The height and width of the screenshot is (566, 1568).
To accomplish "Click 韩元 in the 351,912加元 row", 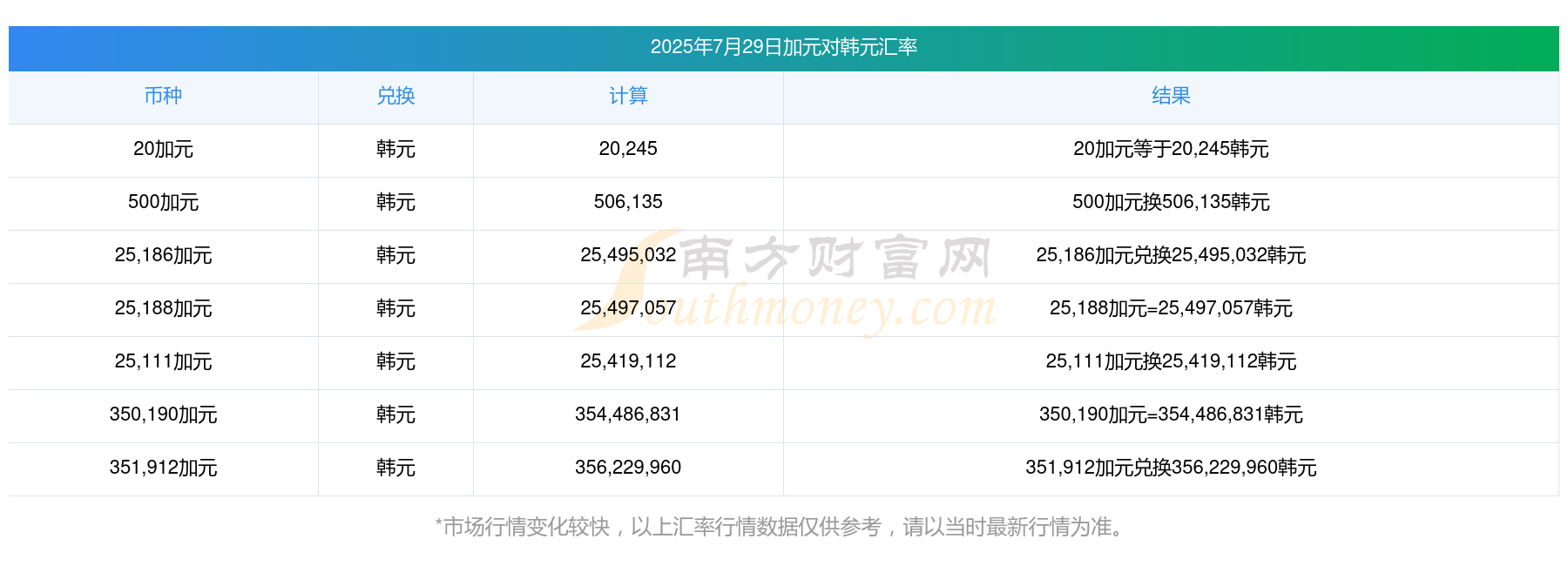I will click(395, 468).
